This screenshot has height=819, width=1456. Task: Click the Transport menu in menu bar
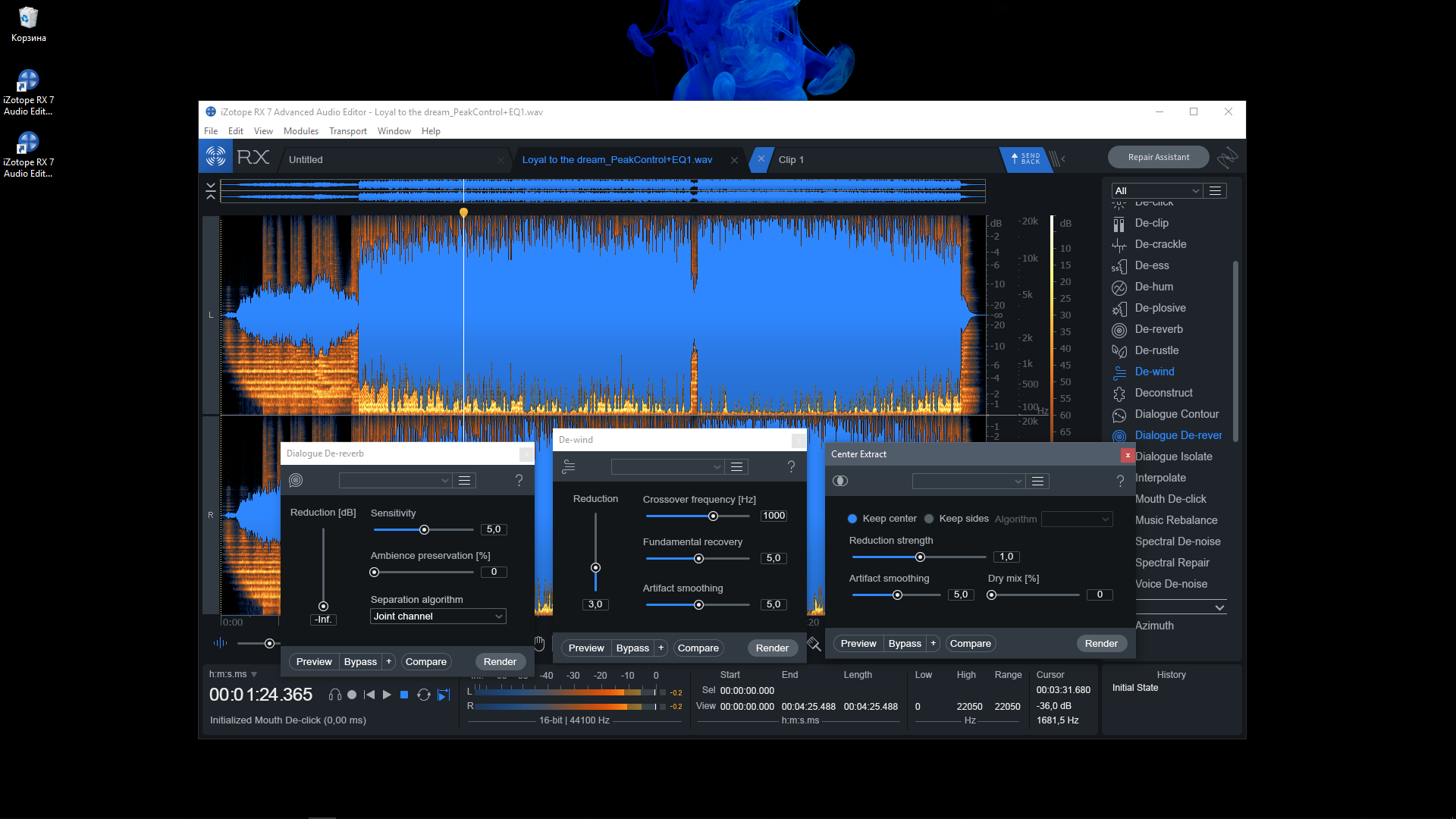click(348, 131)
